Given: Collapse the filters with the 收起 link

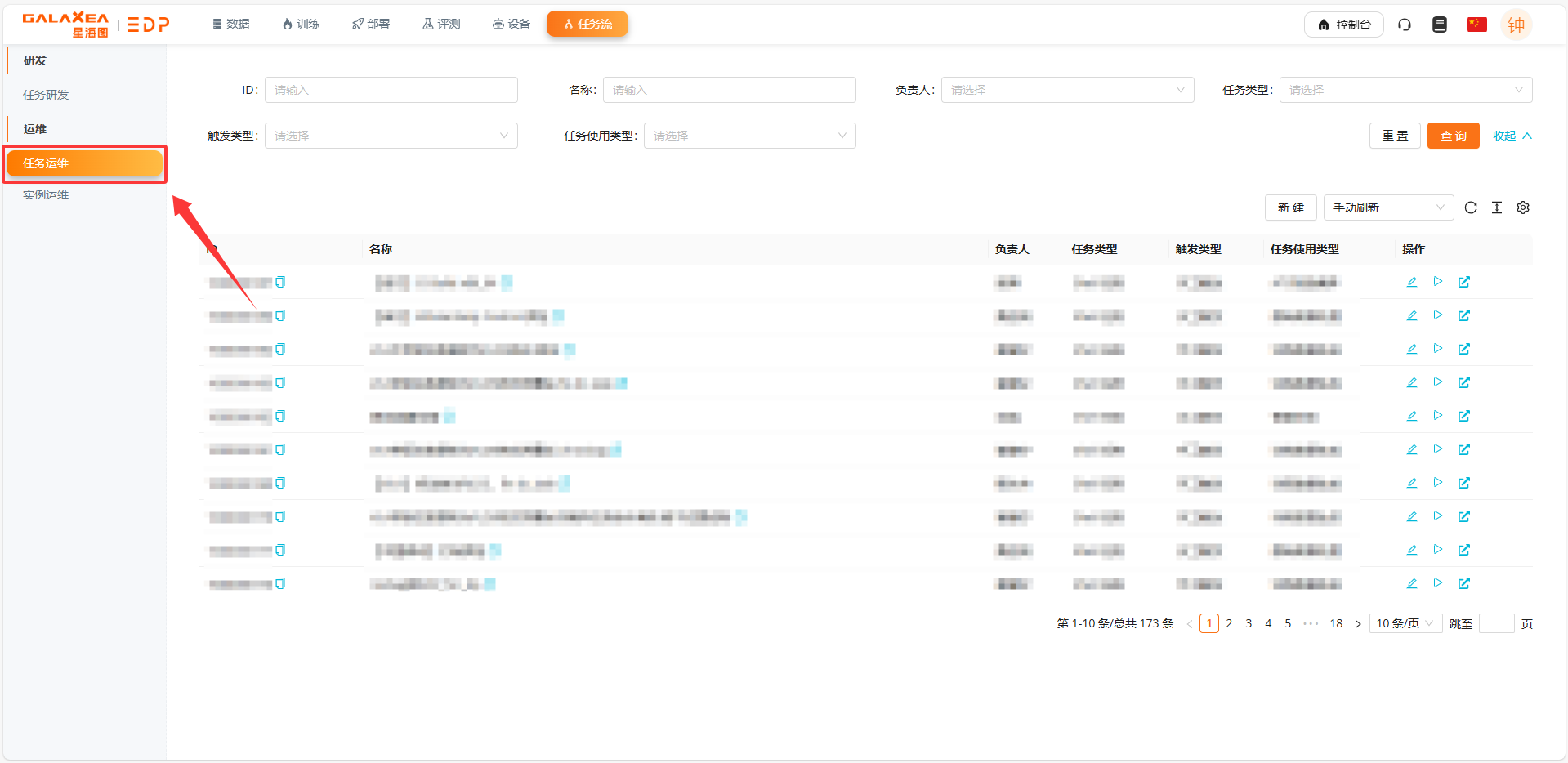Looking at the screenshot, I should coord(1512,136).
